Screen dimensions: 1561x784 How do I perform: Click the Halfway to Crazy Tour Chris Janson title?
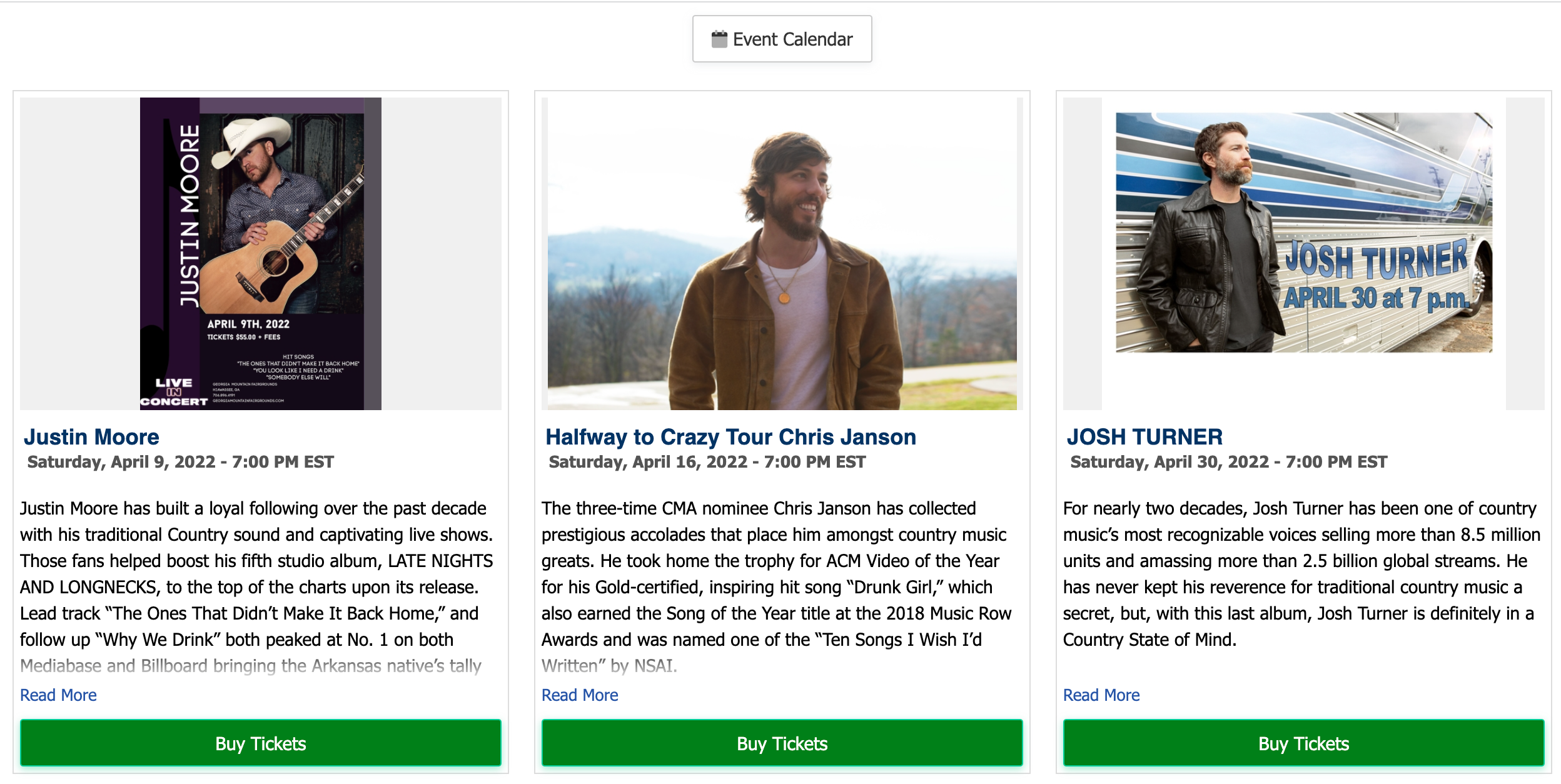[x=730, y=437]
